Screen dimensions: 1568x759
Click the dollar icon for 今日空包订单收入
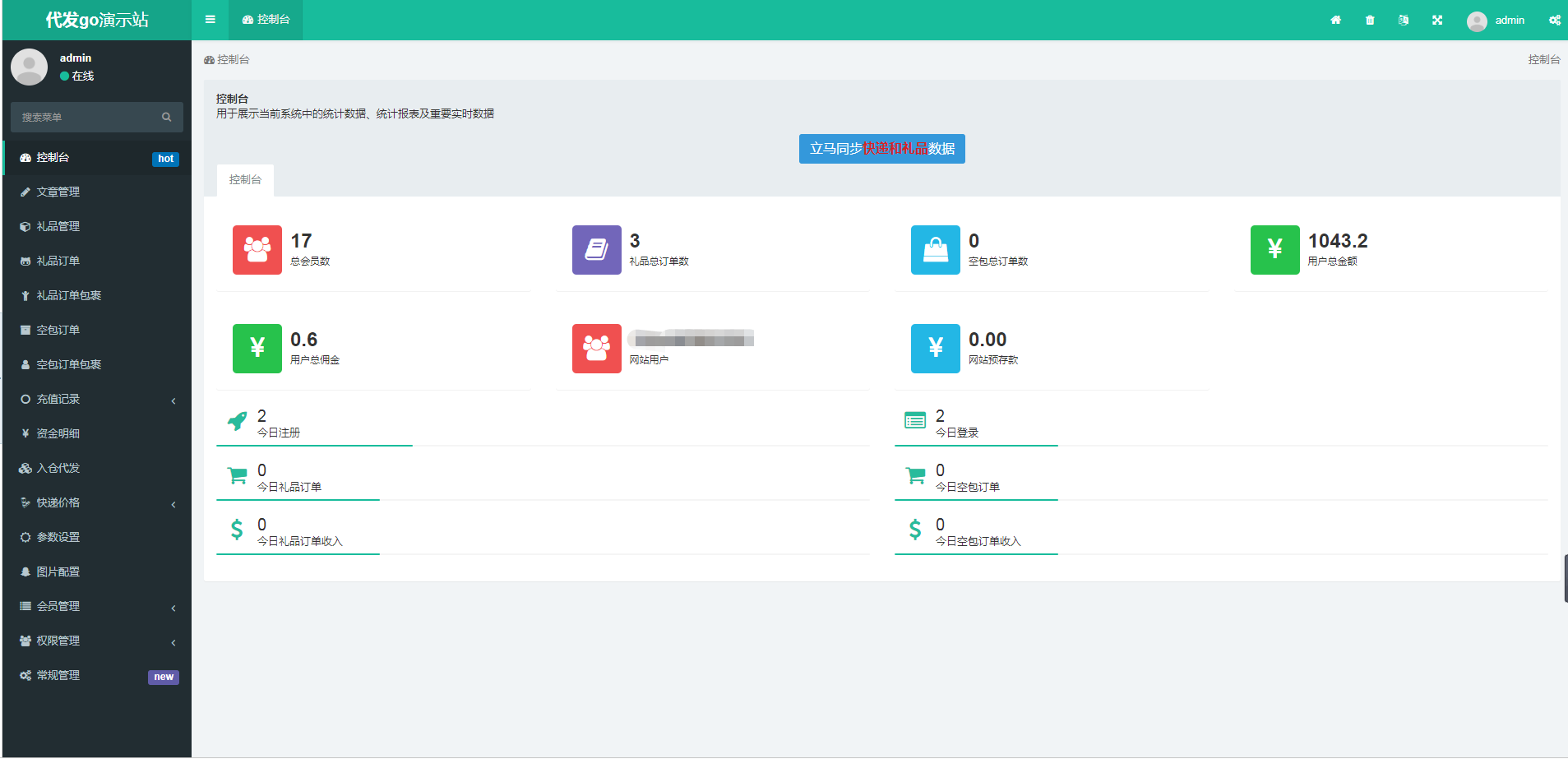[x=915, y=530]
